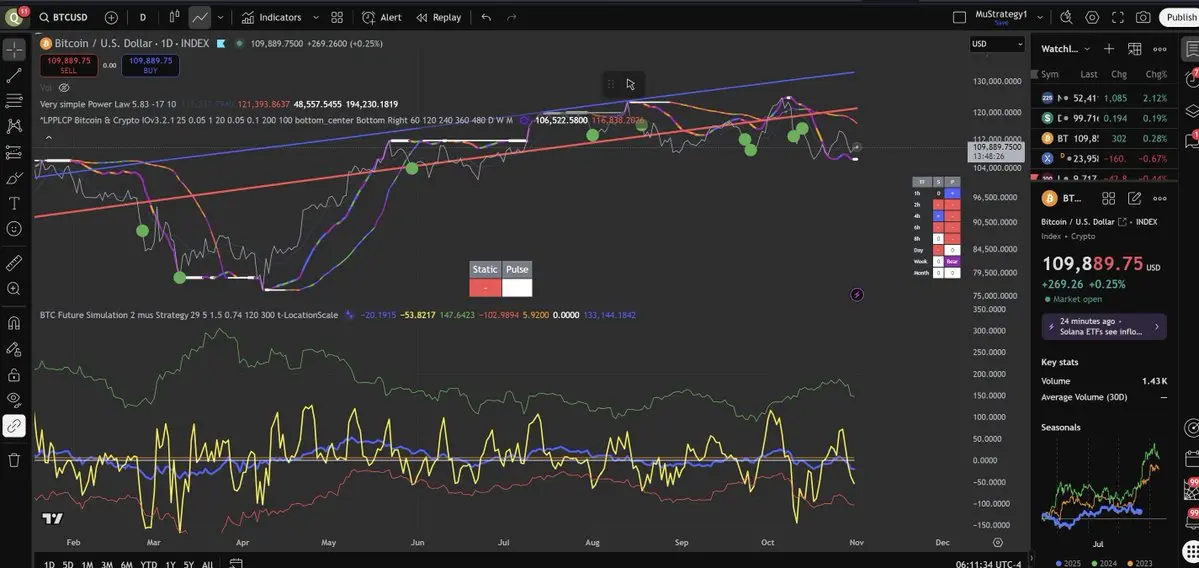Screen dimensions: 1199x568
Task: Click the red SELL 109,889.75 button
Action: [69, 65]
